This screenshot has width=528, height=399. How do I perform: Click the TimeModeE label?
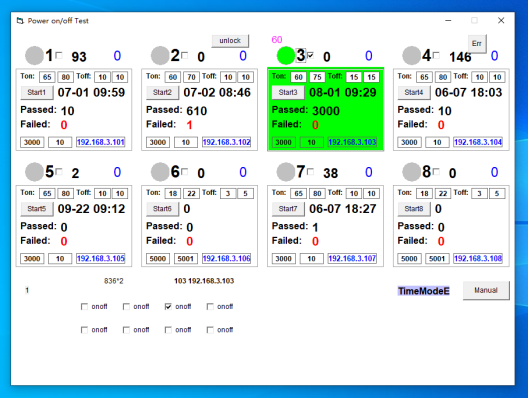(x=424, y=291)
